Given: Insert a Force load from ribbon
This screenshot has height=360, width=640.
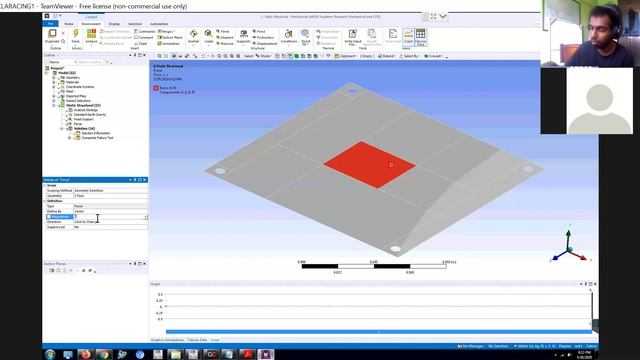Looking at the screenshot, I should pos(223,31).
